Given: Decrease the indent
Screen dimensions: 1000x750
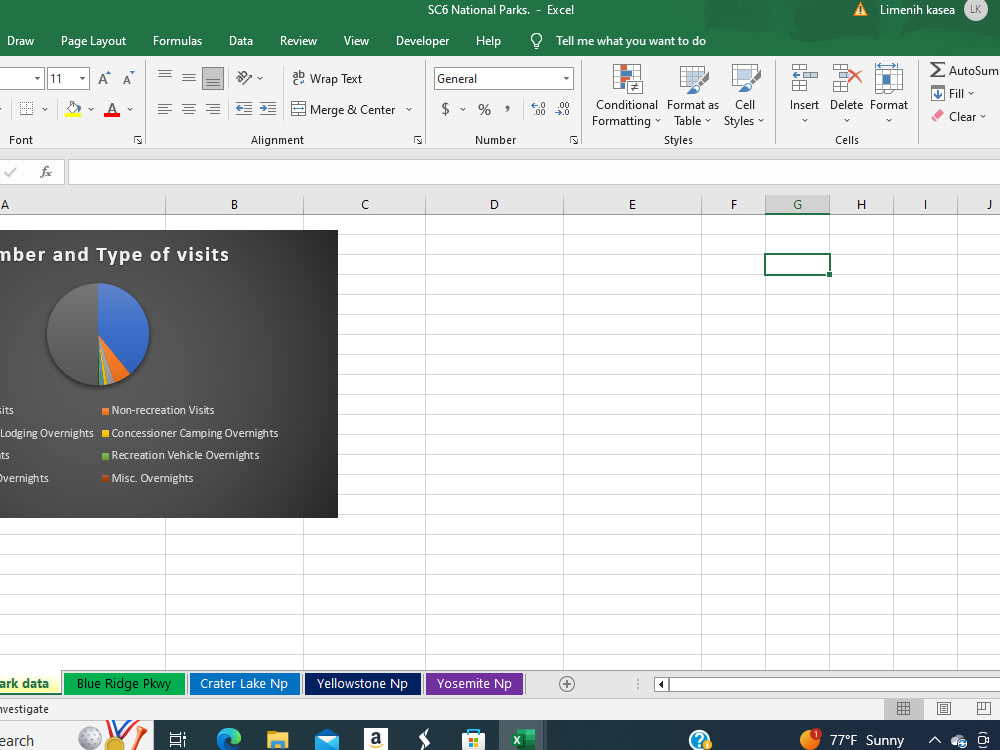Looking at the screenshot, I should pyautogui.click(x=244, y=109).
